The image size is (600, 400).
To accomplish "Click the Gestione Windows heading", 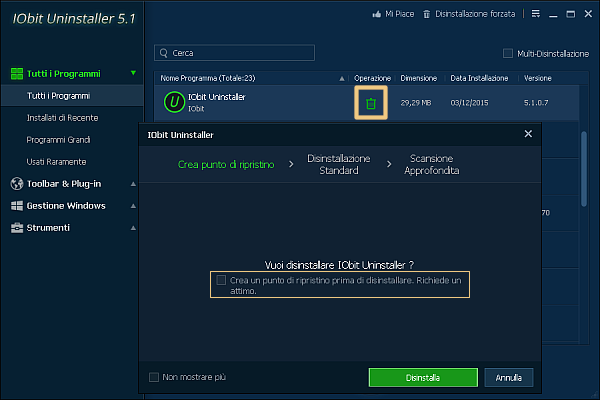I will tap(66, 206).
